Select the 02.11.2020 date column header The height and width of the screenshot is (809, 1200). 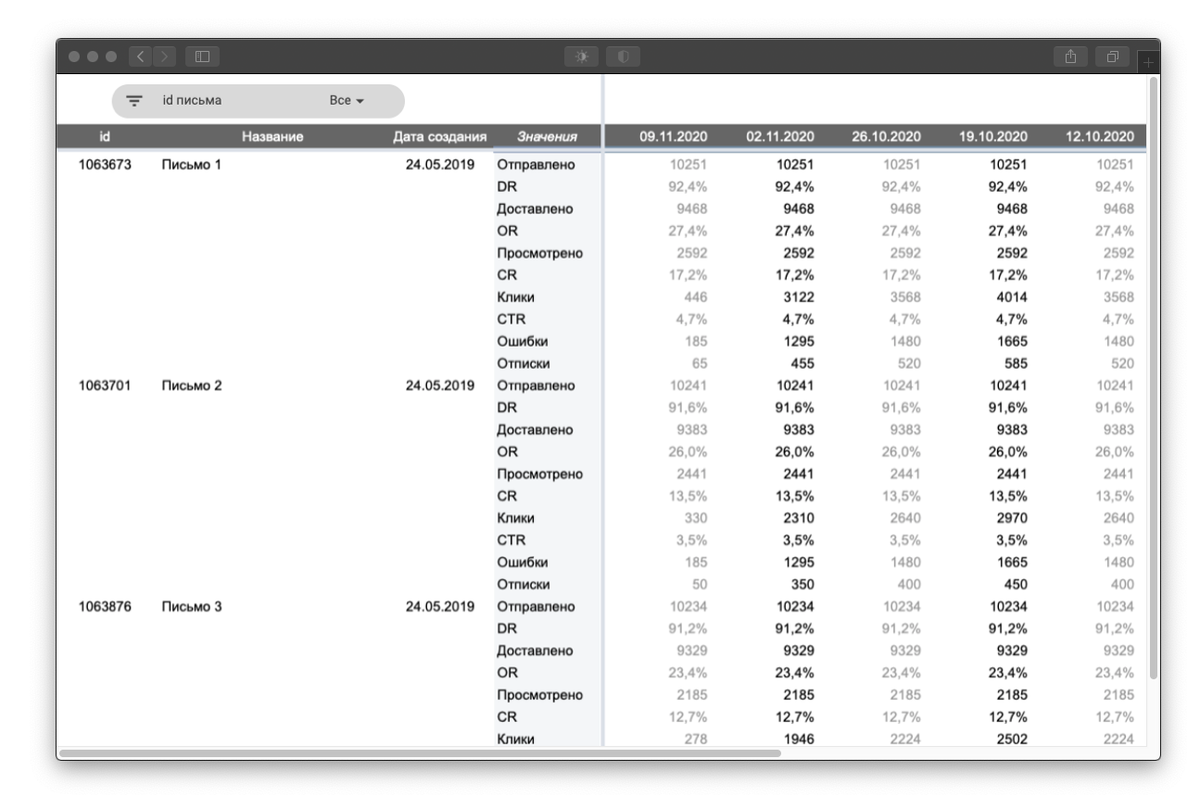pos(780,136)
